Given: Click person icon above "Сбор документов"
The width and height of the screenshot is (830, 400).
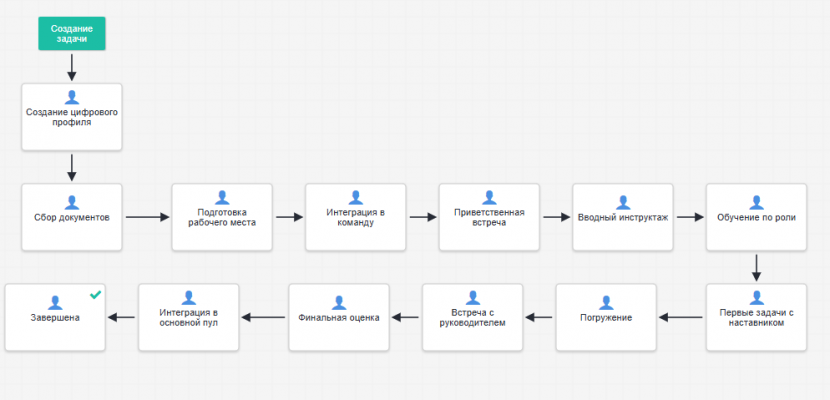Looking at the screenshot, I should coord(72,201).
